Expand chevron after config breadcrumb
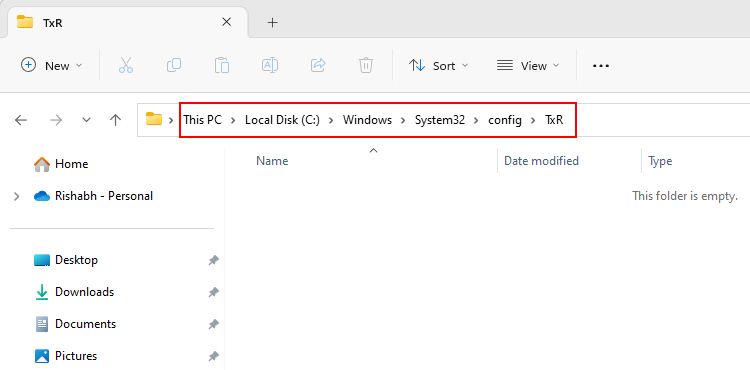The height and width of the screenshot is (370, 750). (533, 120)
